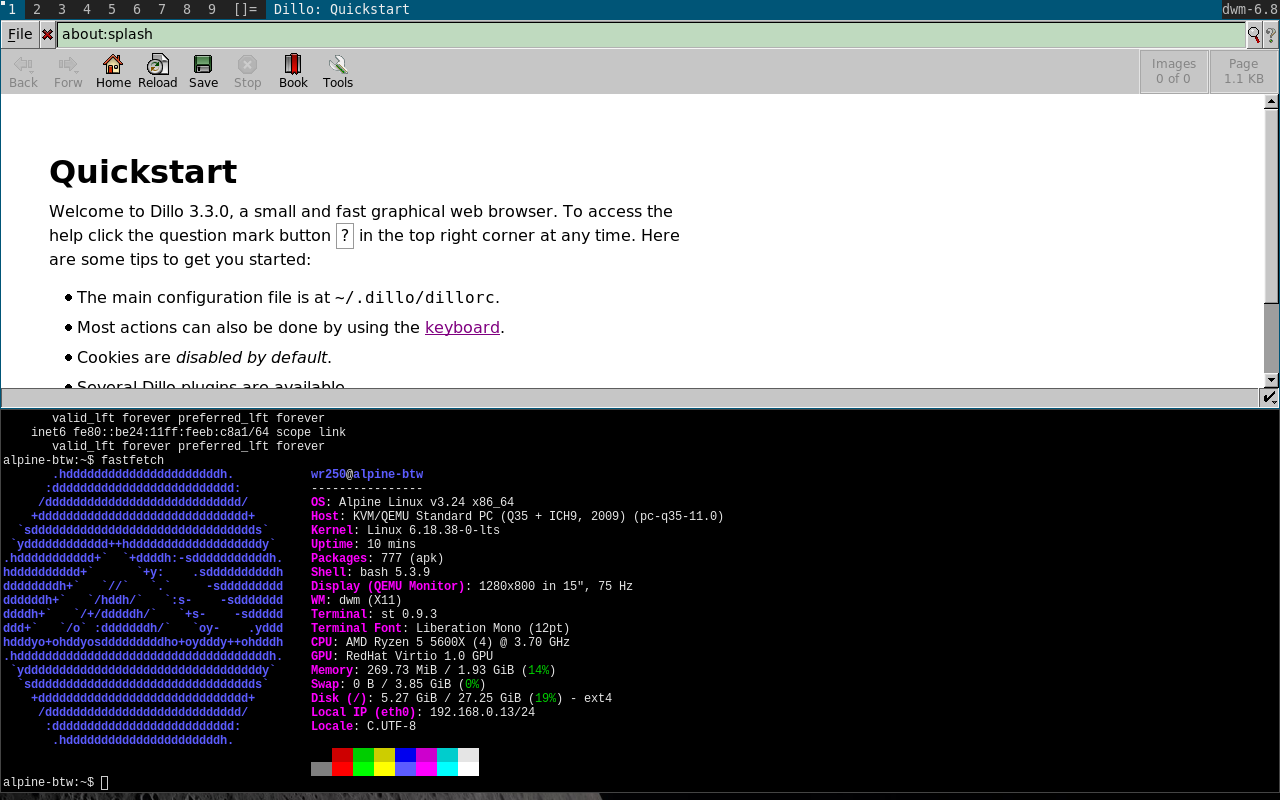This screenshot has width=1280, height=800.
Task: Click the Forw navigation button
Action: (x=68, y=72)
